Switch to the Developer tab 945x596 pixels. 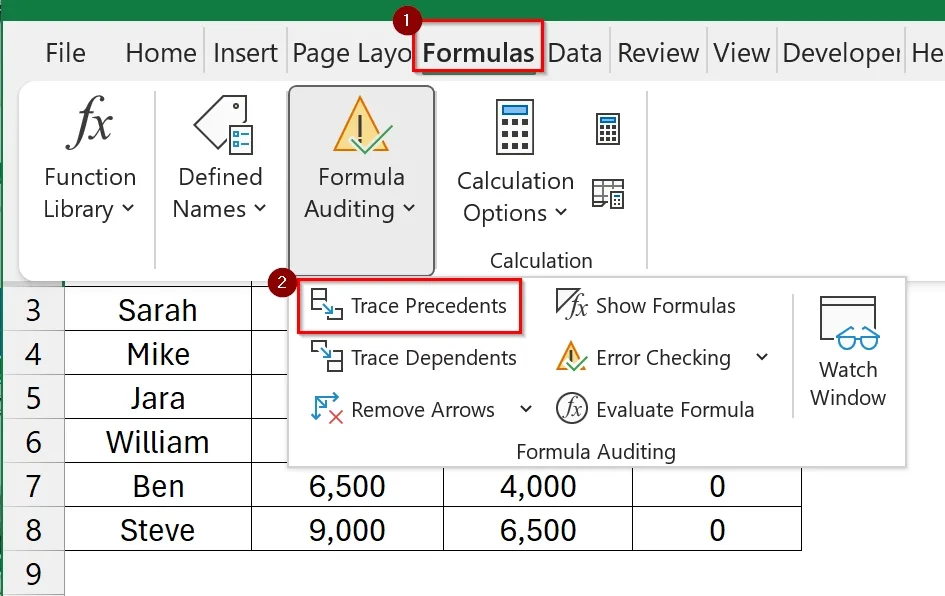(x=841, y=53)
